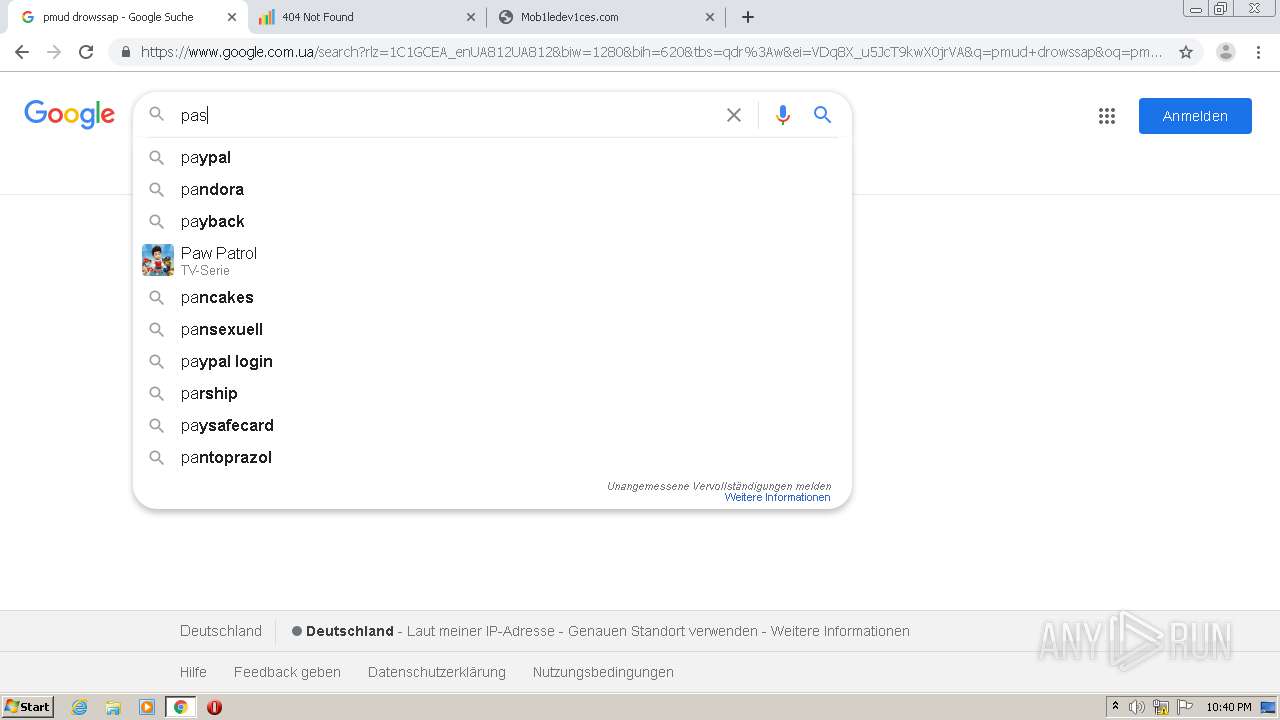Select the Paw Patrol TV-Serie suggestion
1280x720 pixels.
pos(492,260)
